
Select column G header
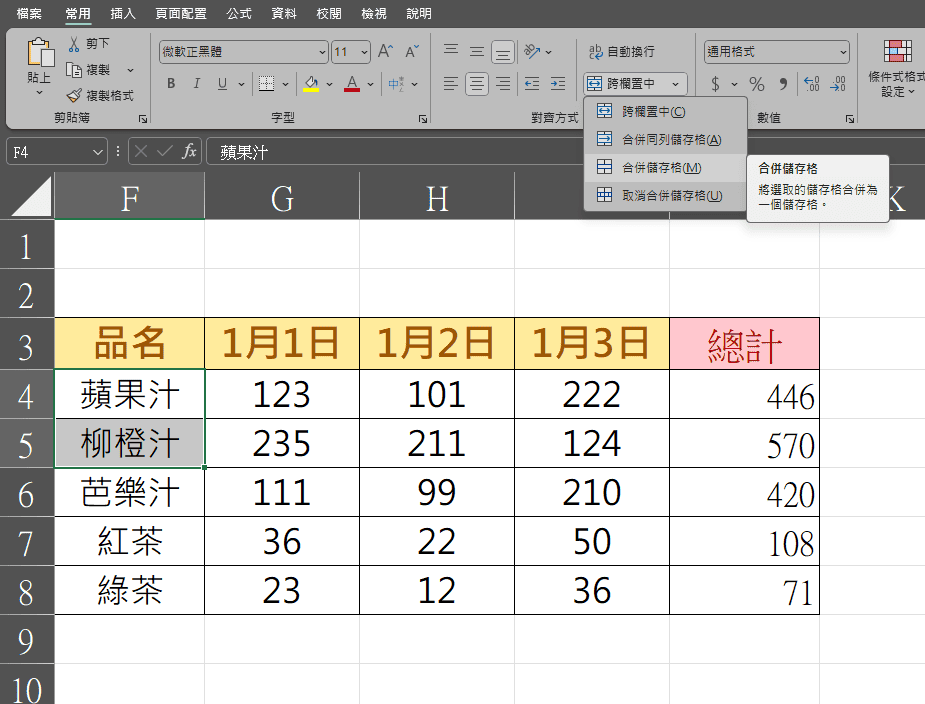pyautogui.click(x=282, y=197)
